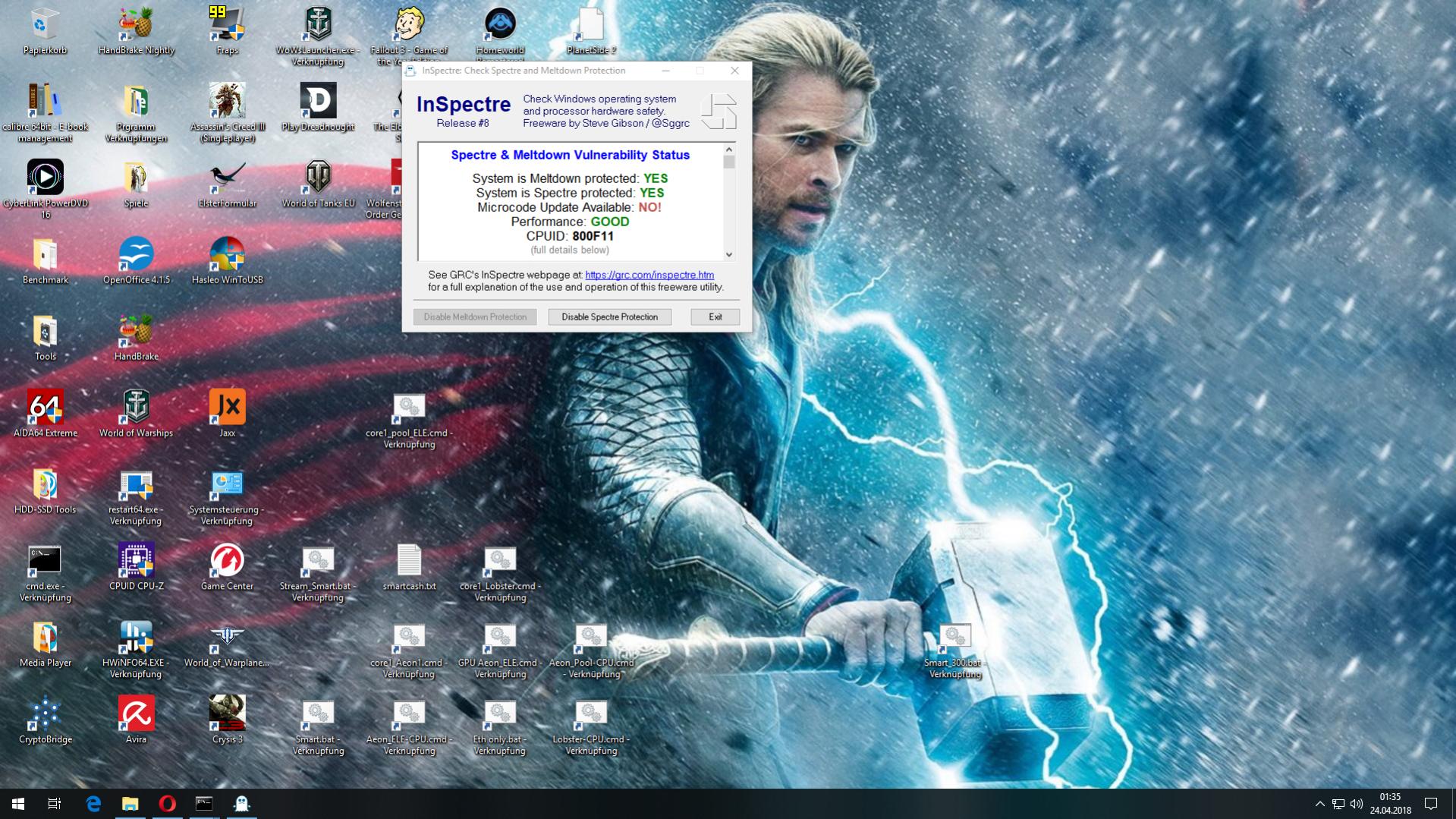The height and width of the screenshot is (819, 1456).
Task: Open CryptoBridge desktop icon
Action: click(x=45, y=720)
